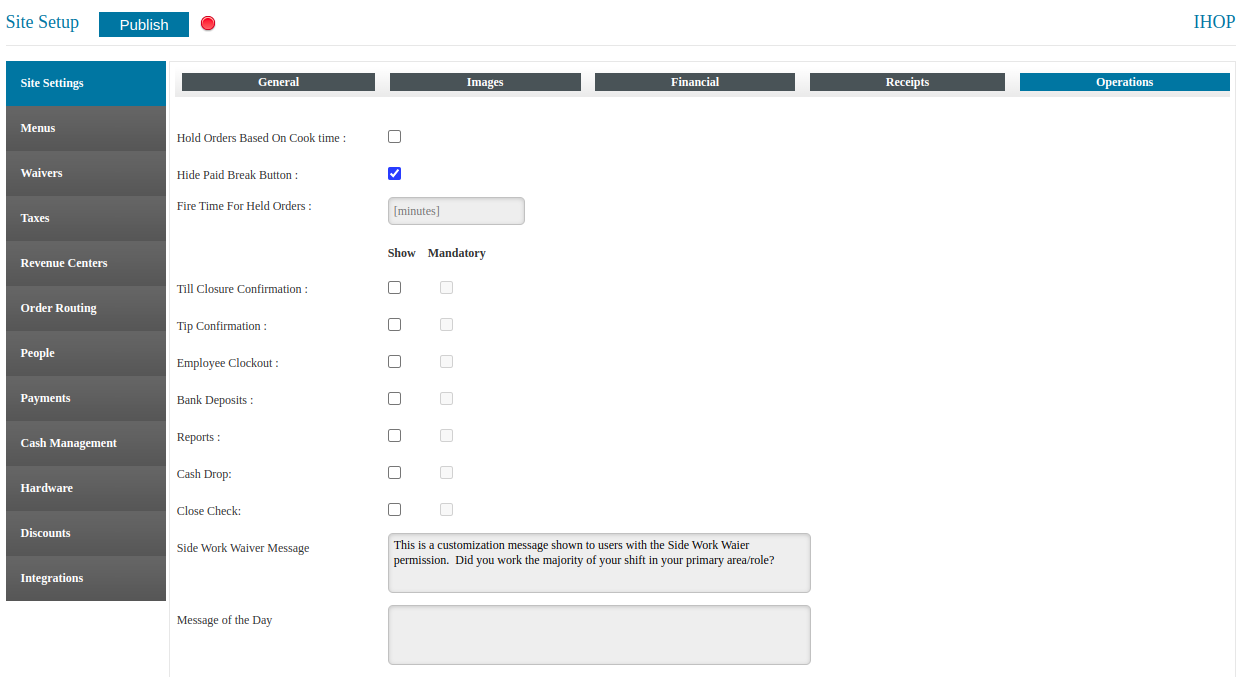Enable Show for Employee Clockout

coord(394,362)
